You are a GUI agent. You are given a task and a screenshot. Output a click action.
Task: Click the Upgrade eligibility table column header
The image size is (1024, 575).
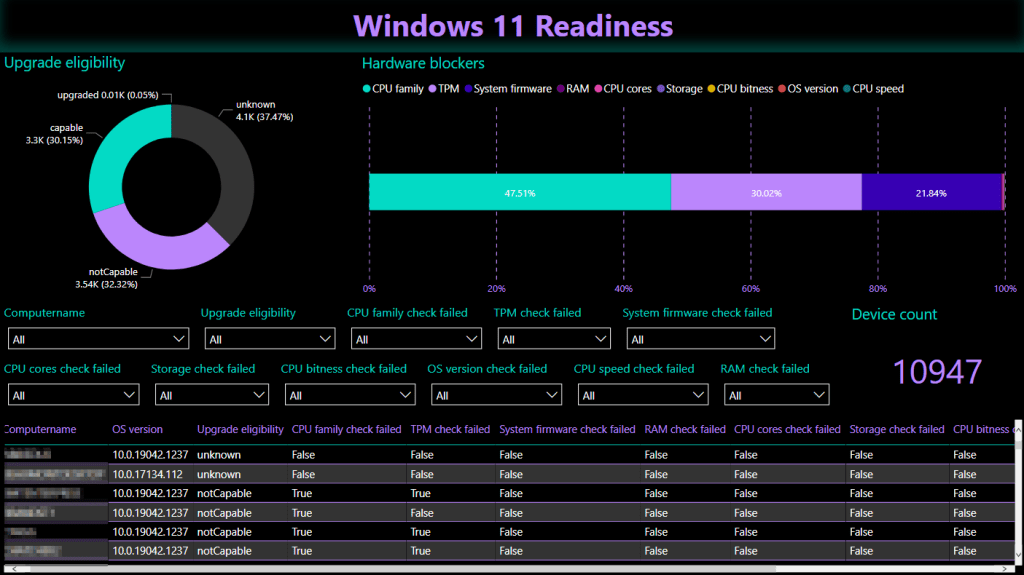[240, 429]
